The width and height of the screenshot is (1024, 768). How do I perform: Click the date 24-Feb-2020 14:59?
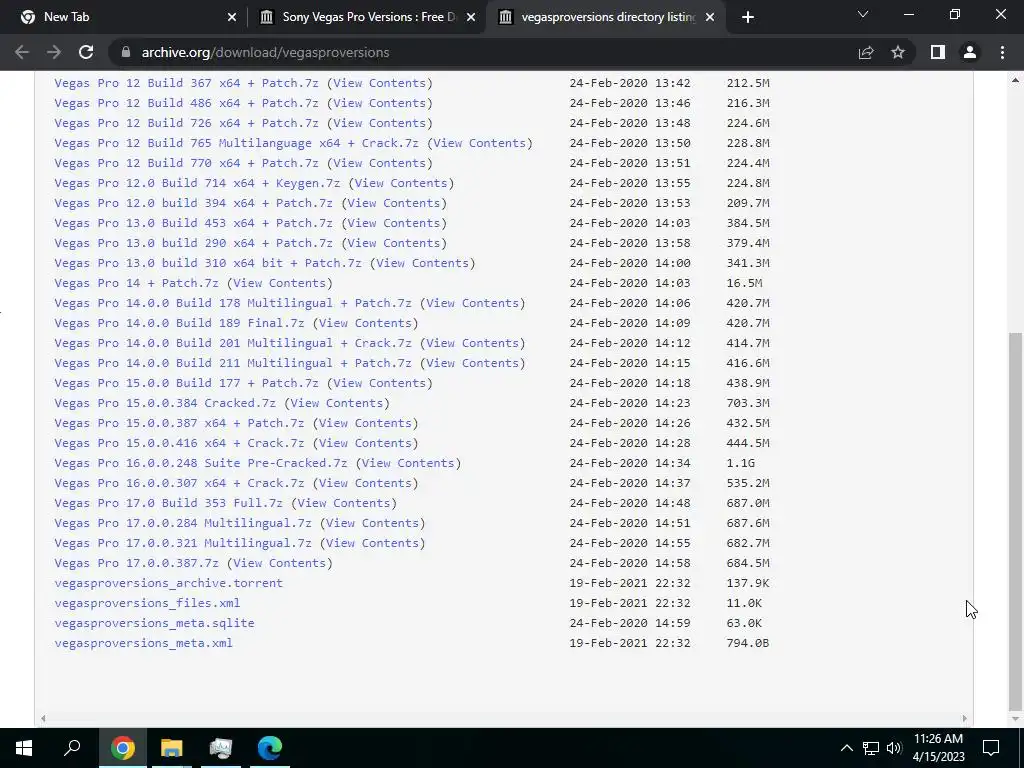tap(630, 623)
